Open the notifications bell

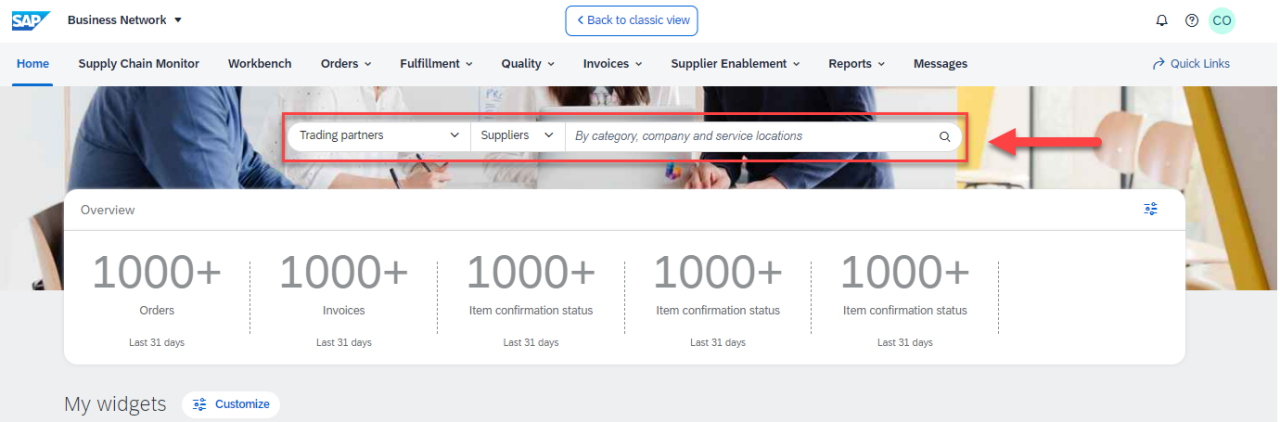click(1161, 21)
